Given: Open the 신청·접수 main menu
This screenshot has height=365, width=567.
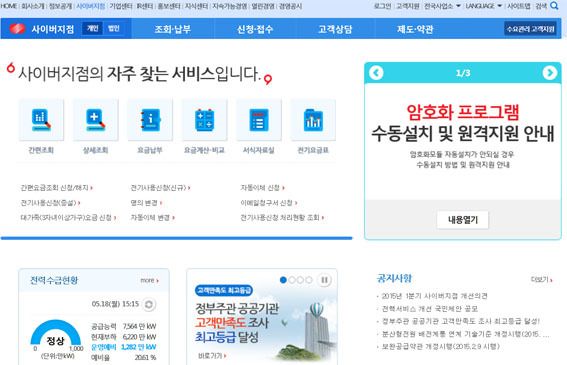Looking at the screenshot, I should [x=255, y=29].
